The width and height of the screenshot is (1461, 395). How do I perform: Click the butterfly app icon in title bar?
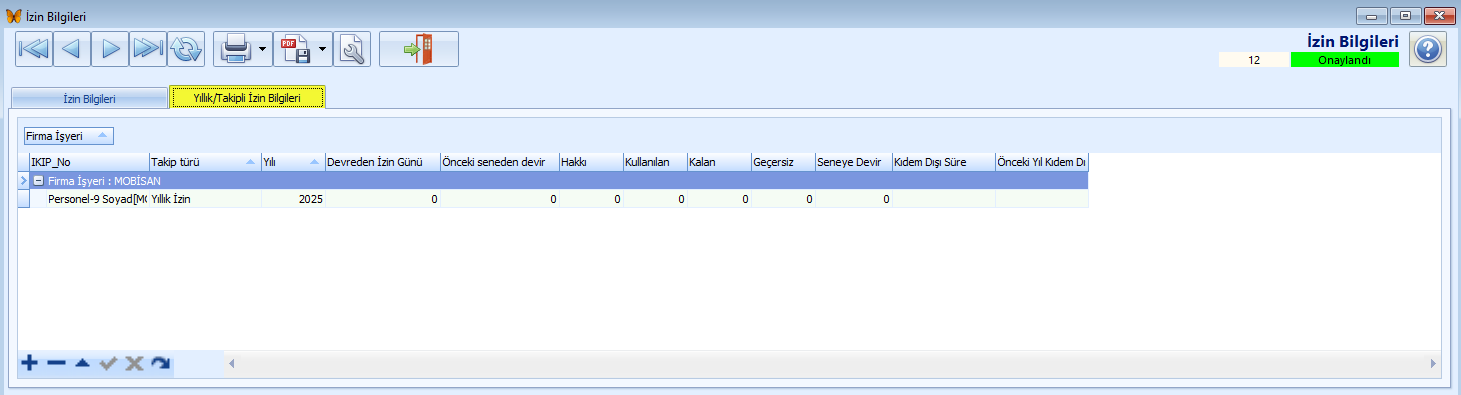[x=13, y=15]
